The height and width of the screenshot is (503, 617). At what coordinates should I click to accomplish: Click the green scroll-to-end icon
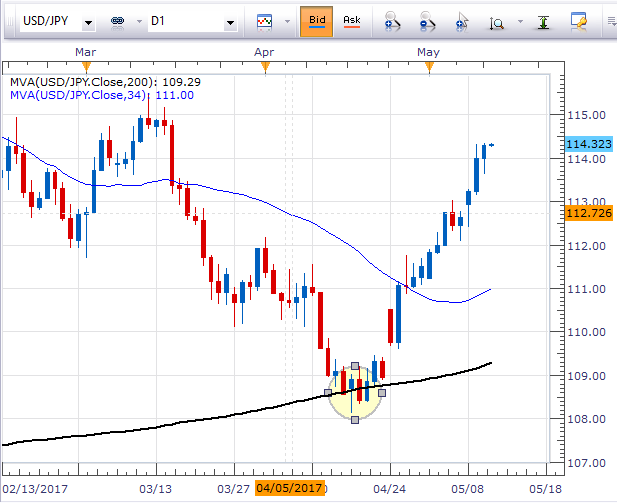coord(543,21)
